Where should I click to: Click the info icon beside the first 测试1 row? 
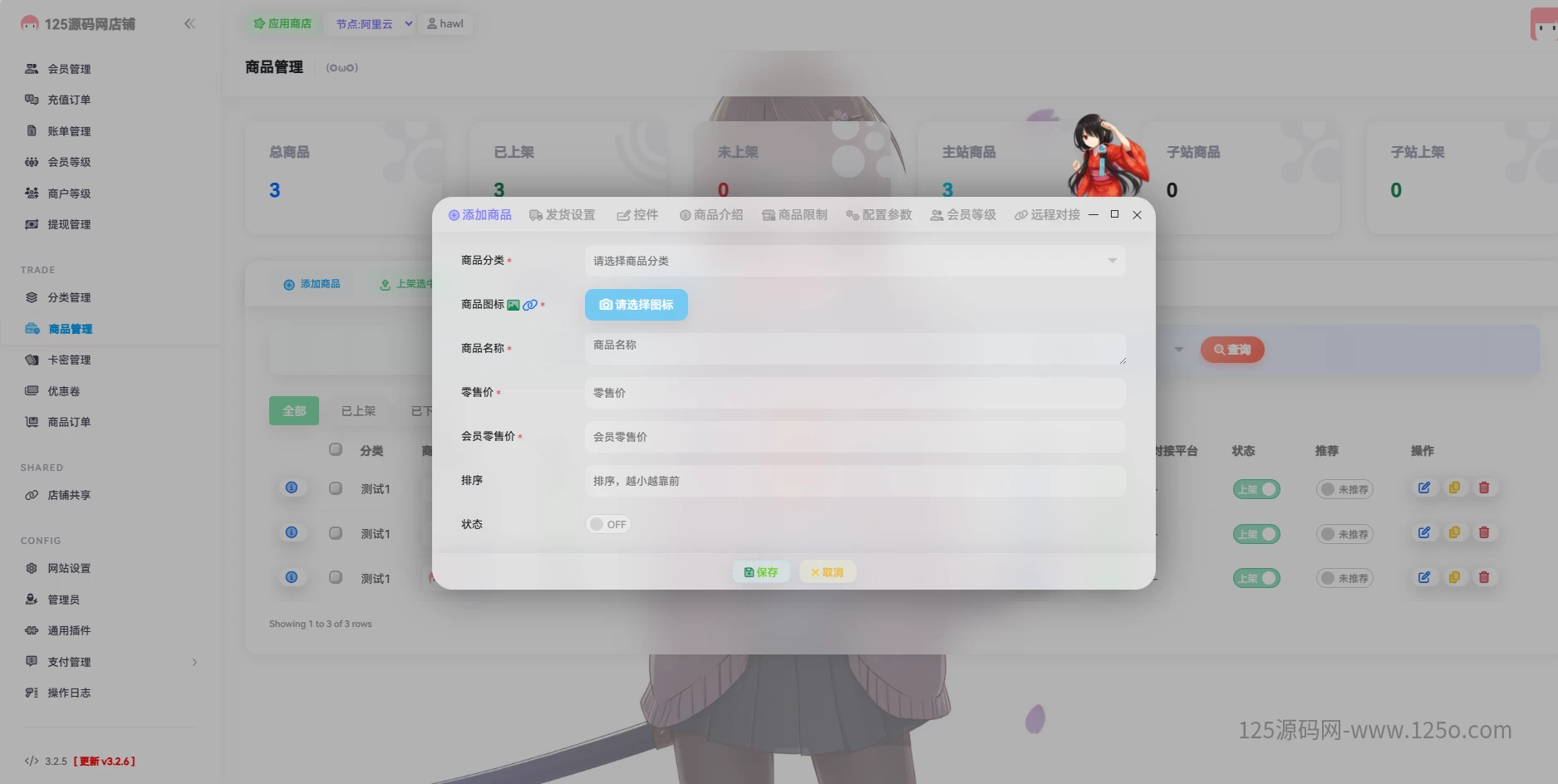[292, 488]
